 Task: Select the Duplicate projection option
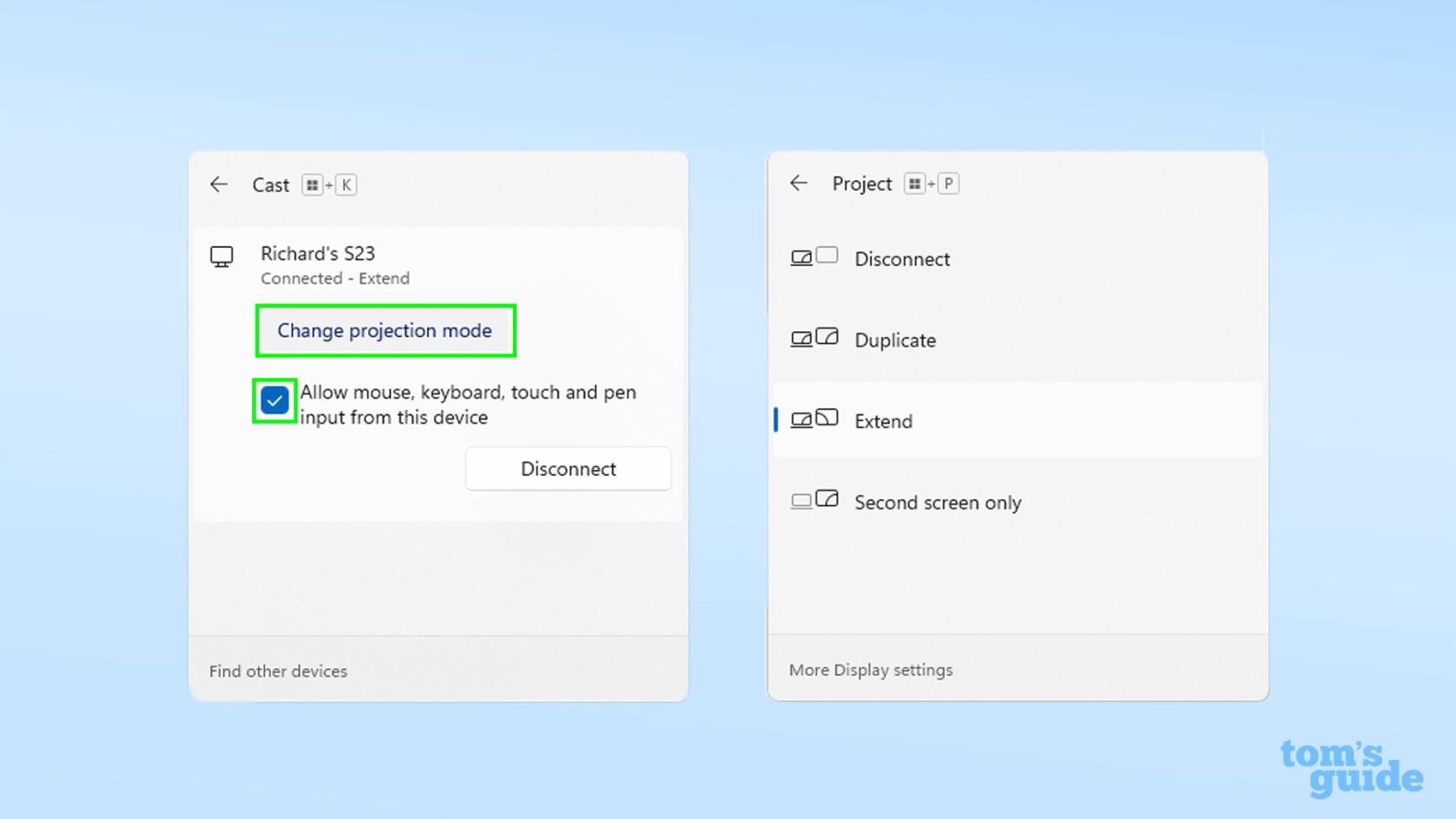[x=1017, y=340]
